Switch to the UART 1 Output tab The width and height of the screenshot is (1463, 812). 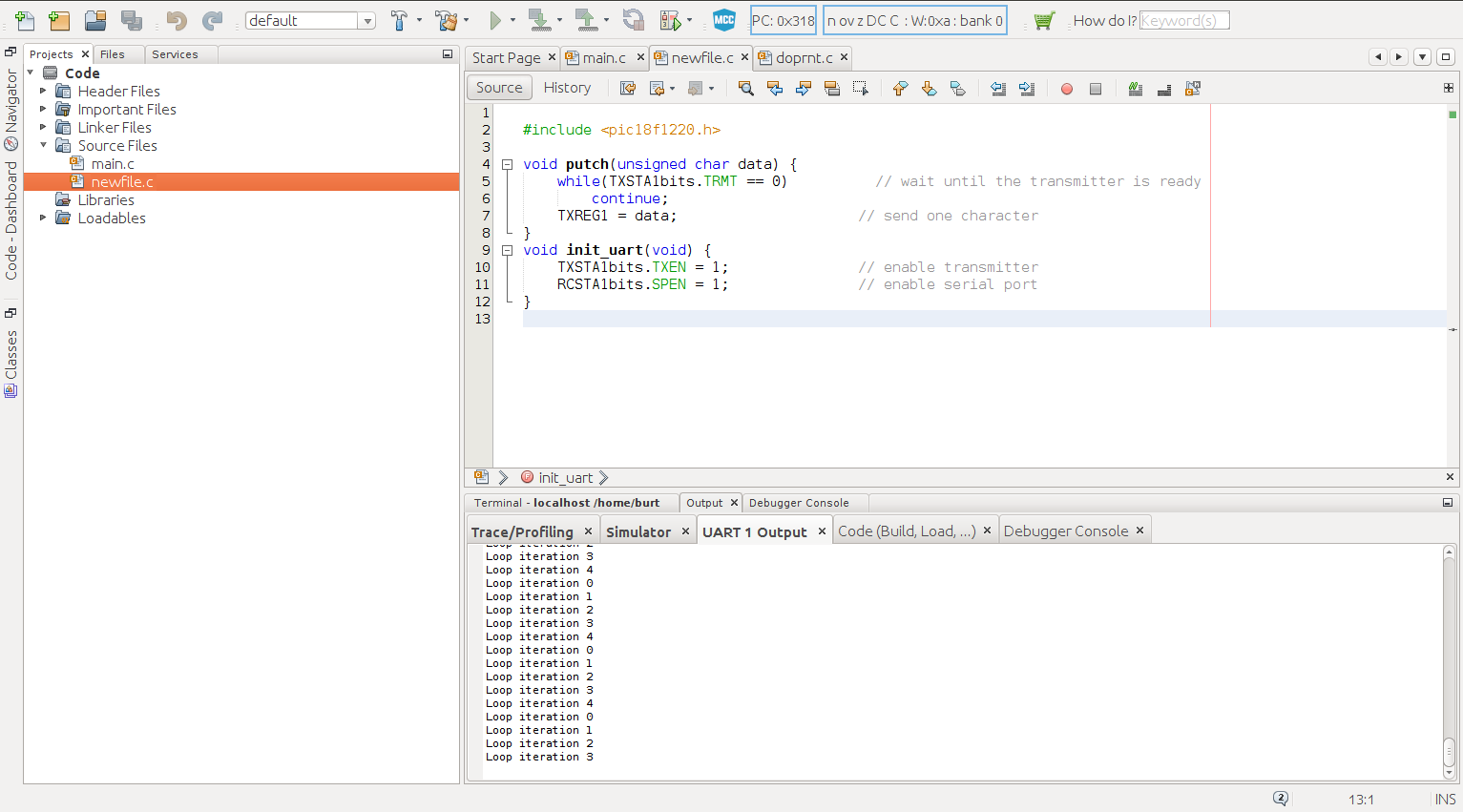tap(755, 532)
